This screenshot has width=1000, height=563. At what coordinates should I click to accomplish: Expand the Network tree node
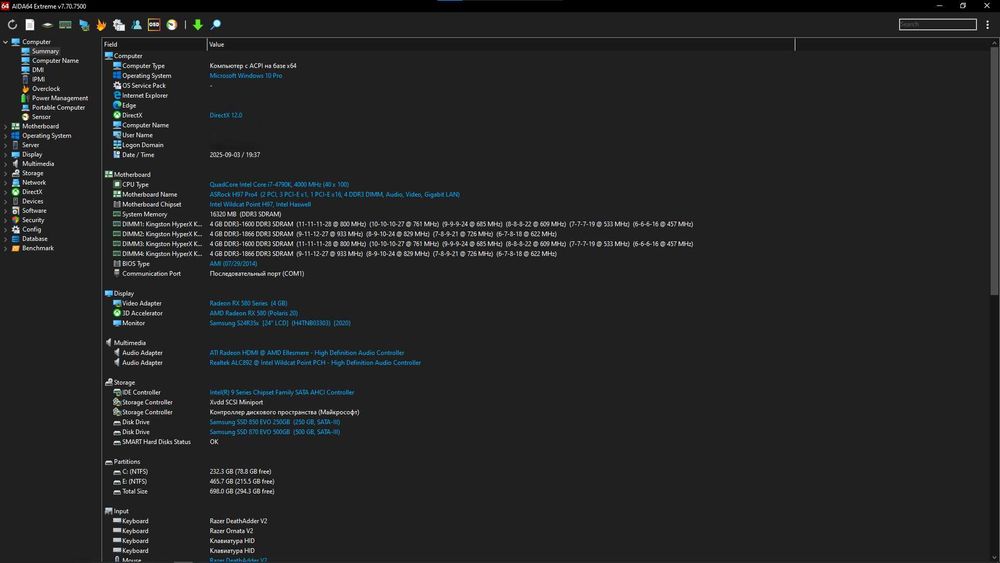6,182
